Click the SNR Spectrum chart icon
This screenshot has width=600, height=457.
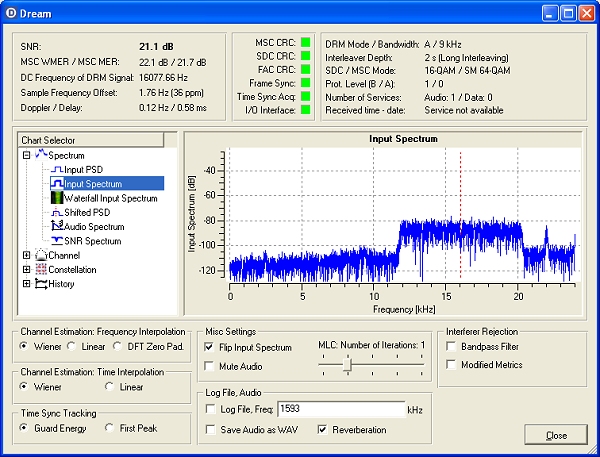point(56,240)
